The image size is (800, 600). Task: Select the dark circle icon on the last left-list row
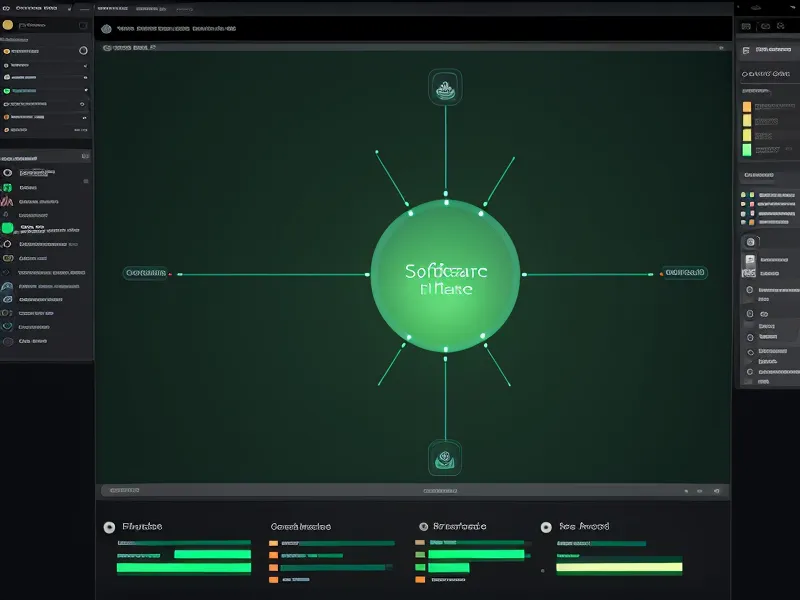point(8,341)
